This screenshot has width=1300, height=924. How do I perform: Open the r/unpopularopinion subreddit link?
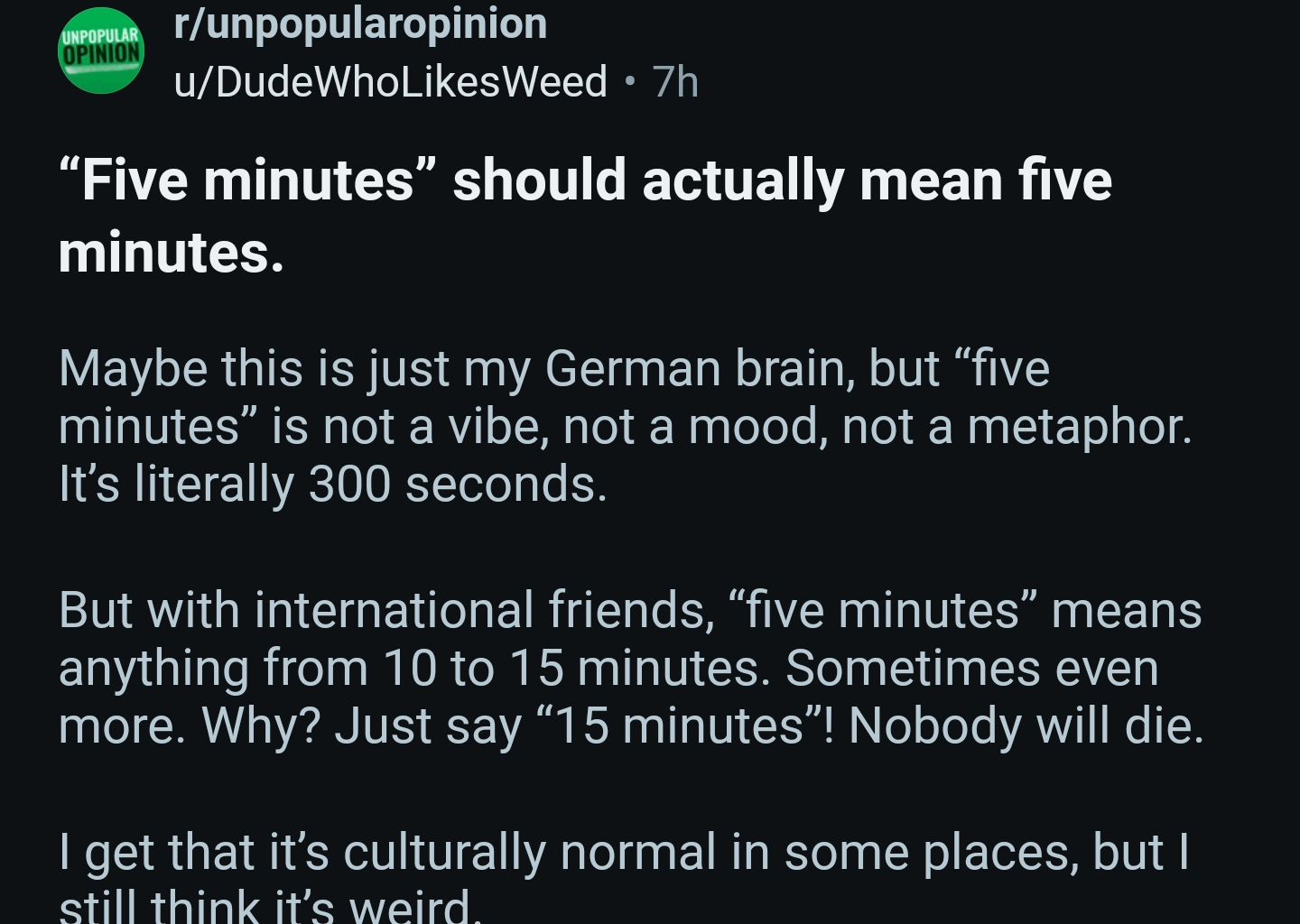[x=360, y=23]
